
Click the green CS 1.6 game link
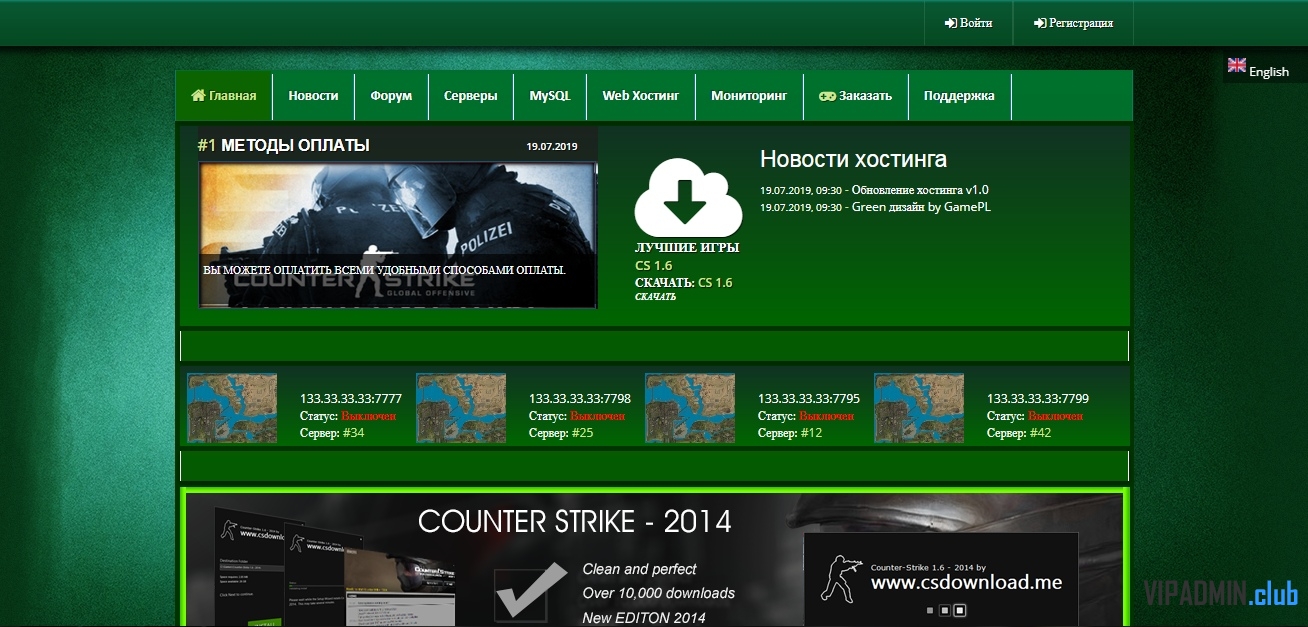point(653,266)
